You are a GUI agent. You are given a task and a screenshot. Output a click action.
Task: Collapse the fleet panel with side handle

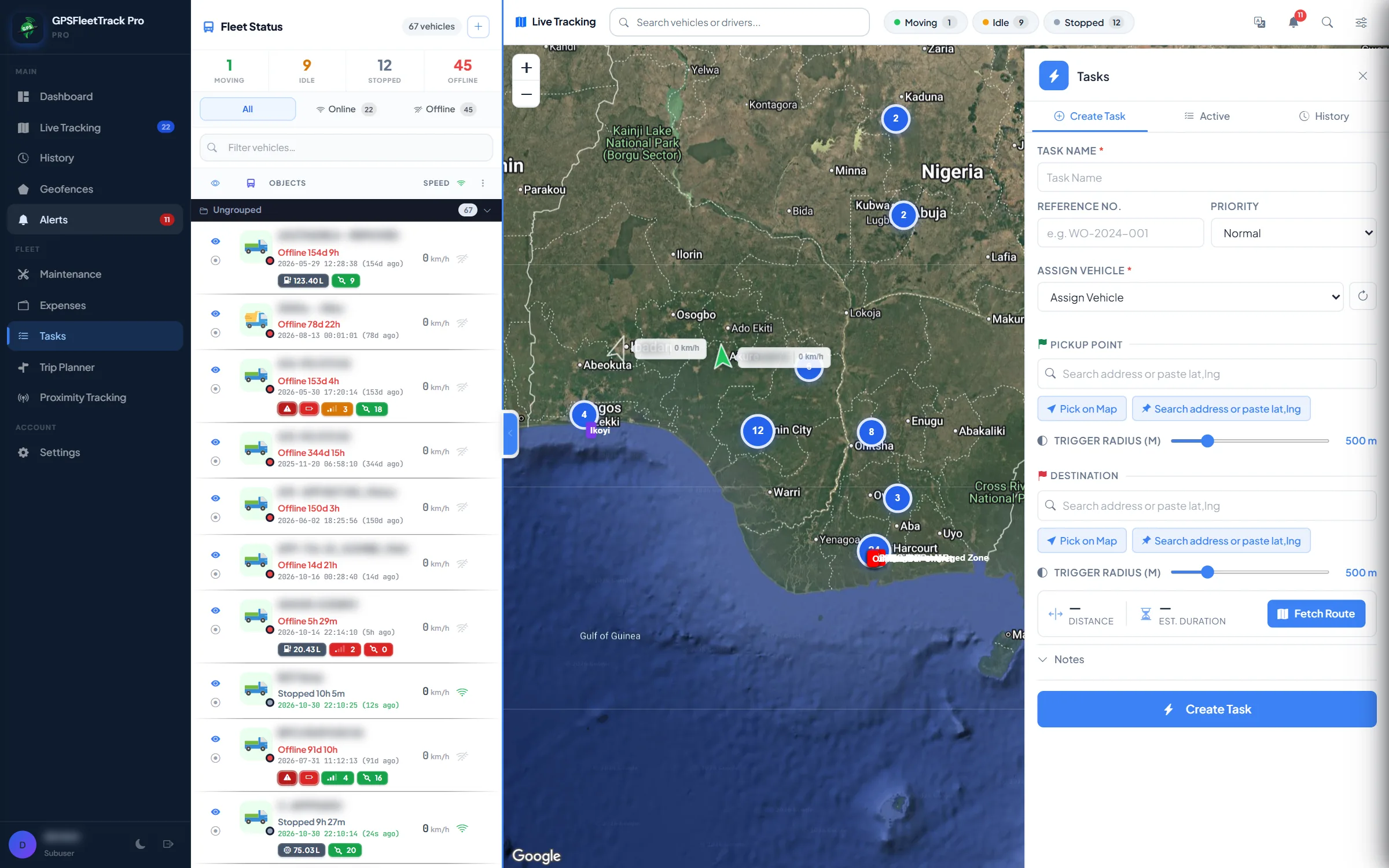510,433
